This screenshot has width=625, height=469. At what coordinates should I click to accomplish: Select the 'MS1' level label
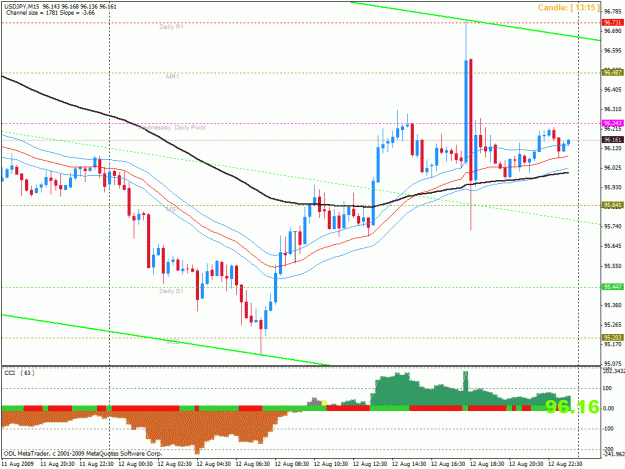(x=171, y=209)
